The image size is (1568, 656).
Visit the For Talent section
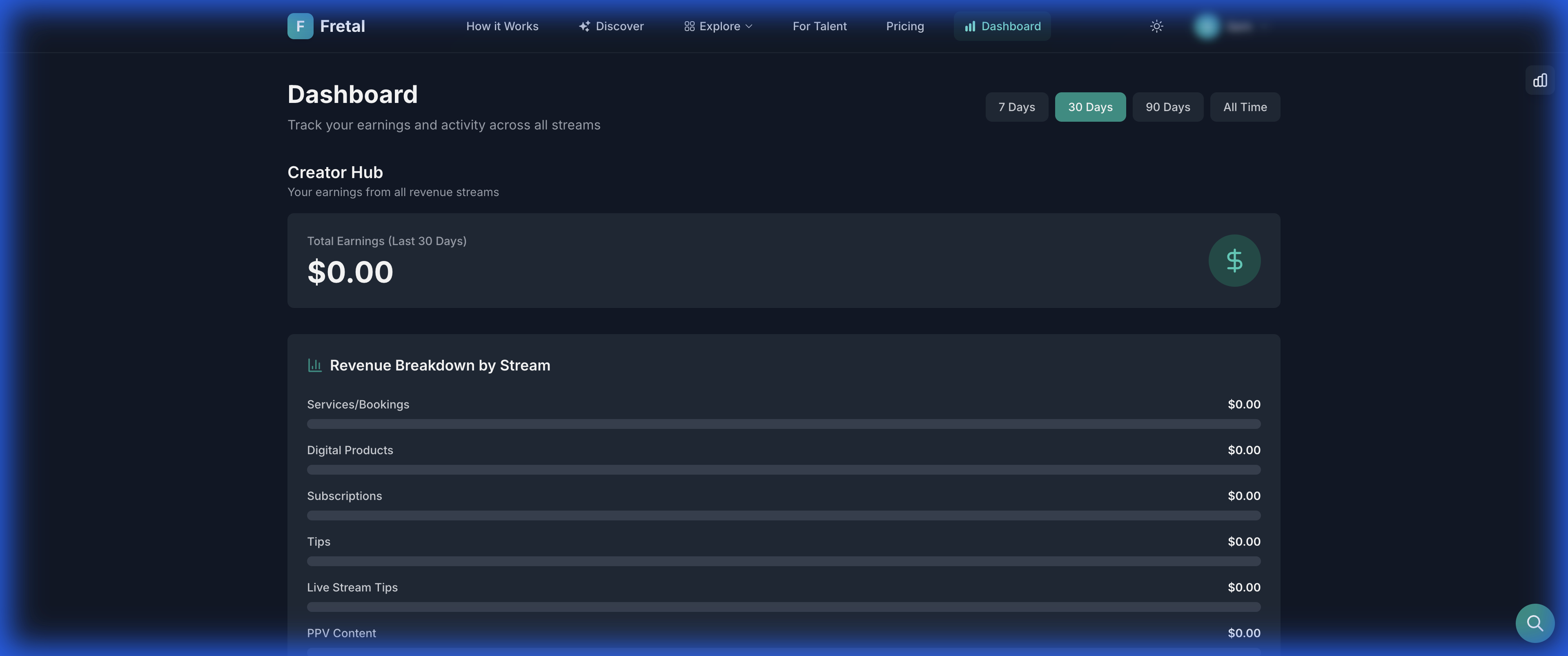[819, 26]
